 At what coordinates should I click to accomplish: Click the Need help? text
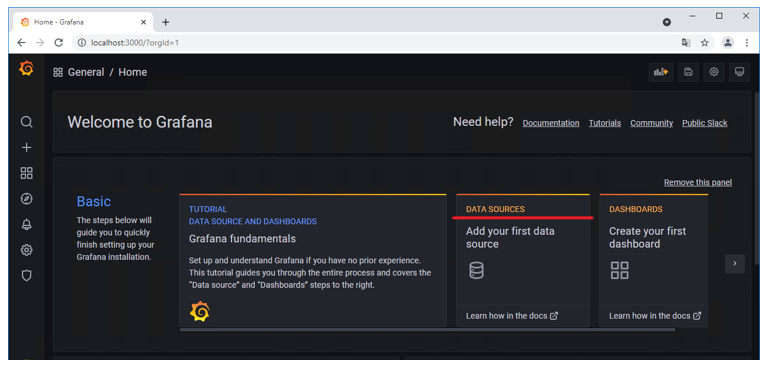[483, 122]
